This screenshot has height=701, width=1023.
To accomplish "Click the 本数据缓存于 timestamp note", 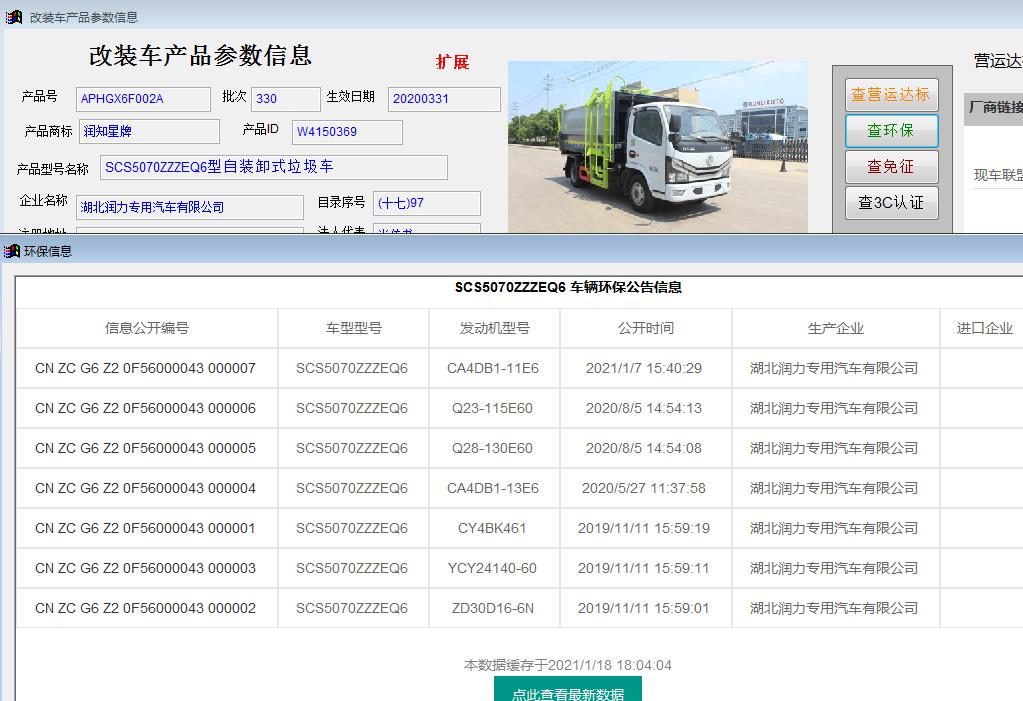I will point(568,665).
